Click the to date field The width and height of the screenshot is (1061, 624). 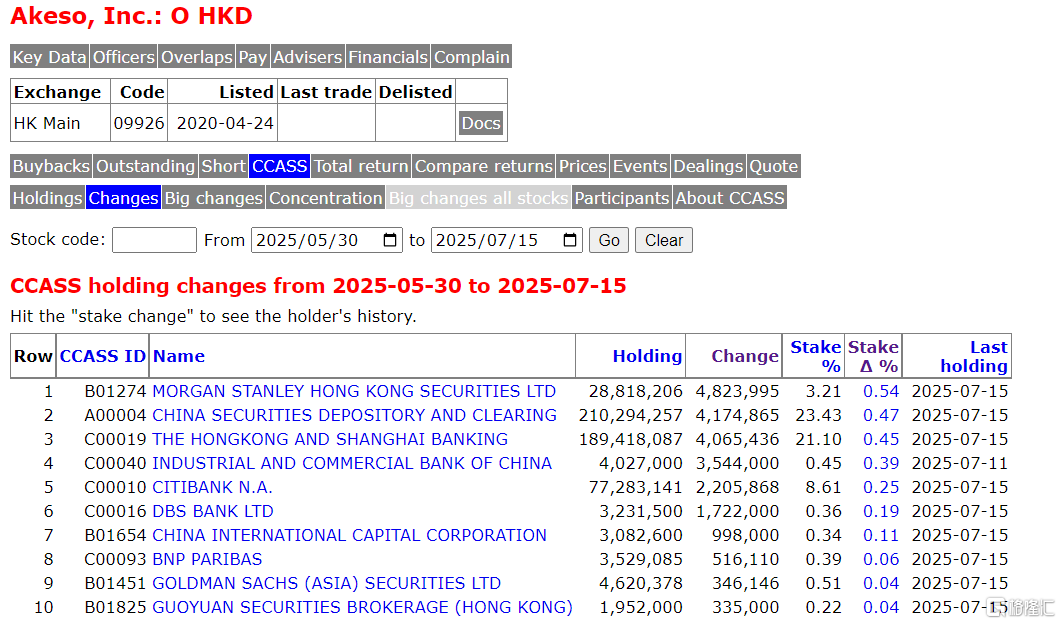tap(507, 240)
